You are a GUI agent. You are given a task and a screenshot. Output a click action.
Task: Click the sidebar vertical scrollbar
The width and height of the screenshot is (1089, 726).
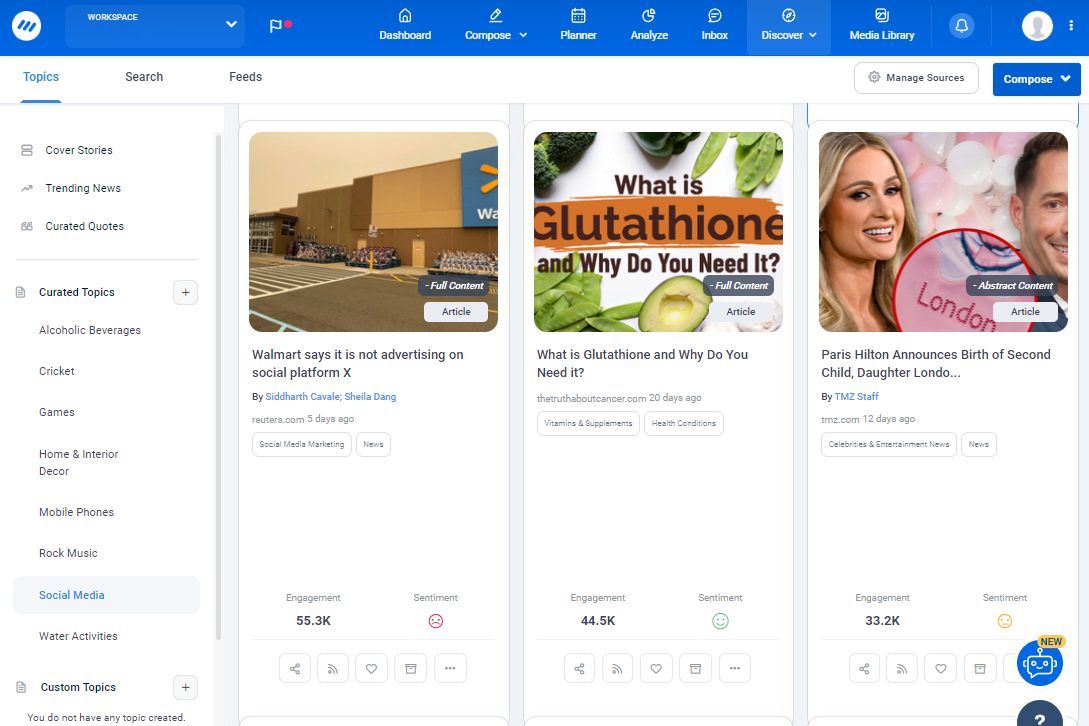[x=218, y=387]
